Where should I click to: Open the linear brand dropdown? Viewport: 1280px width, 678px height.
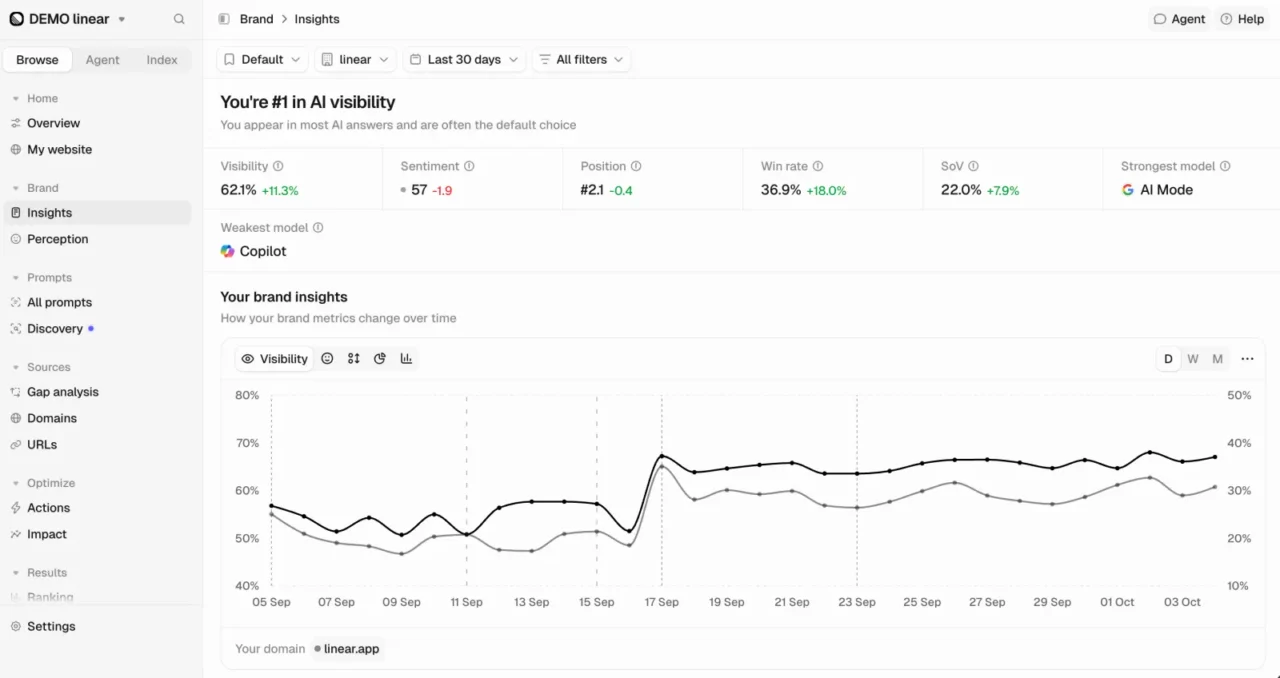pos(356,60)
